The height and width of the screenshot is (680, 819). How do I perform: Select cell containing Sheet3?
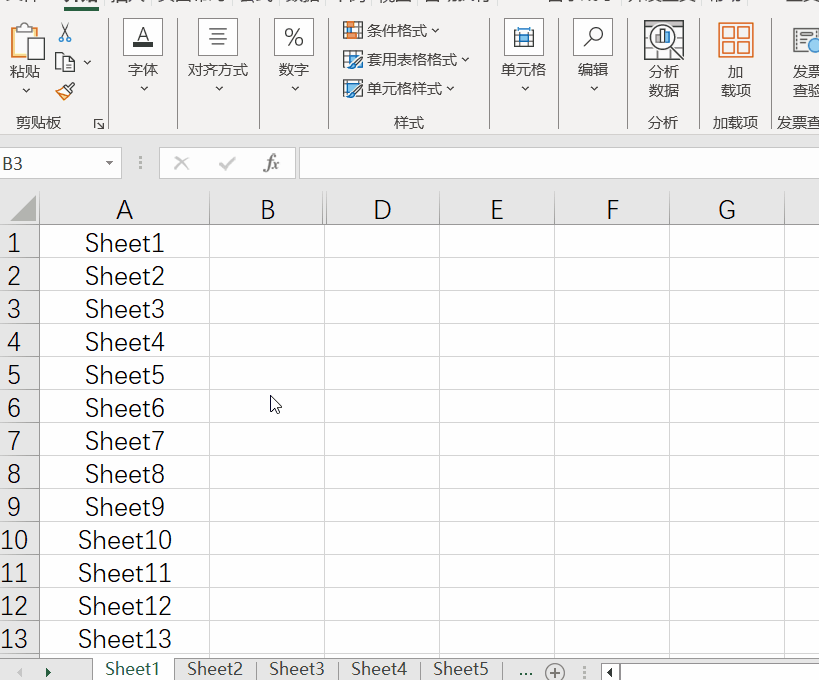tap(124, 309)
